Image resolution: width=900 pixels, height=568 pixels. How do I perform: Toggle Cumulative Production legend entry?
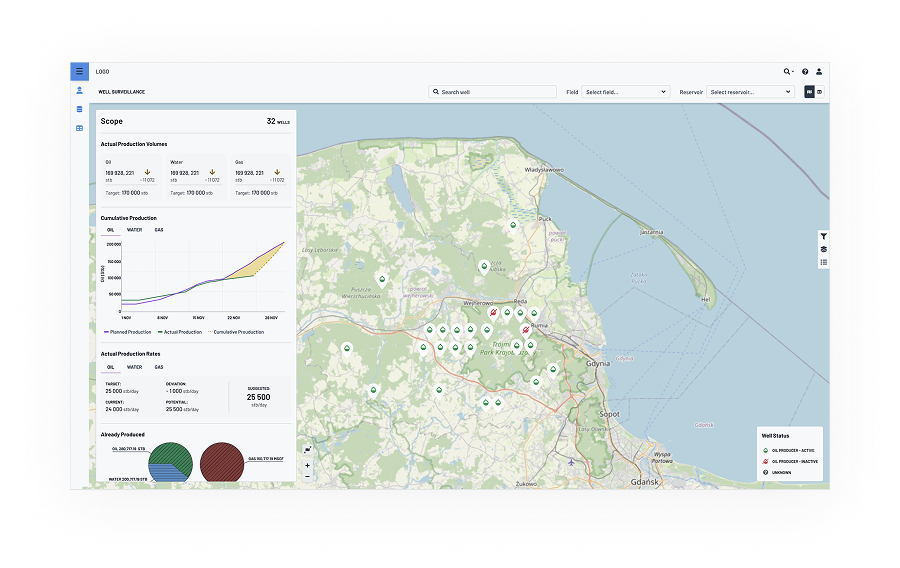pos(236,332)
